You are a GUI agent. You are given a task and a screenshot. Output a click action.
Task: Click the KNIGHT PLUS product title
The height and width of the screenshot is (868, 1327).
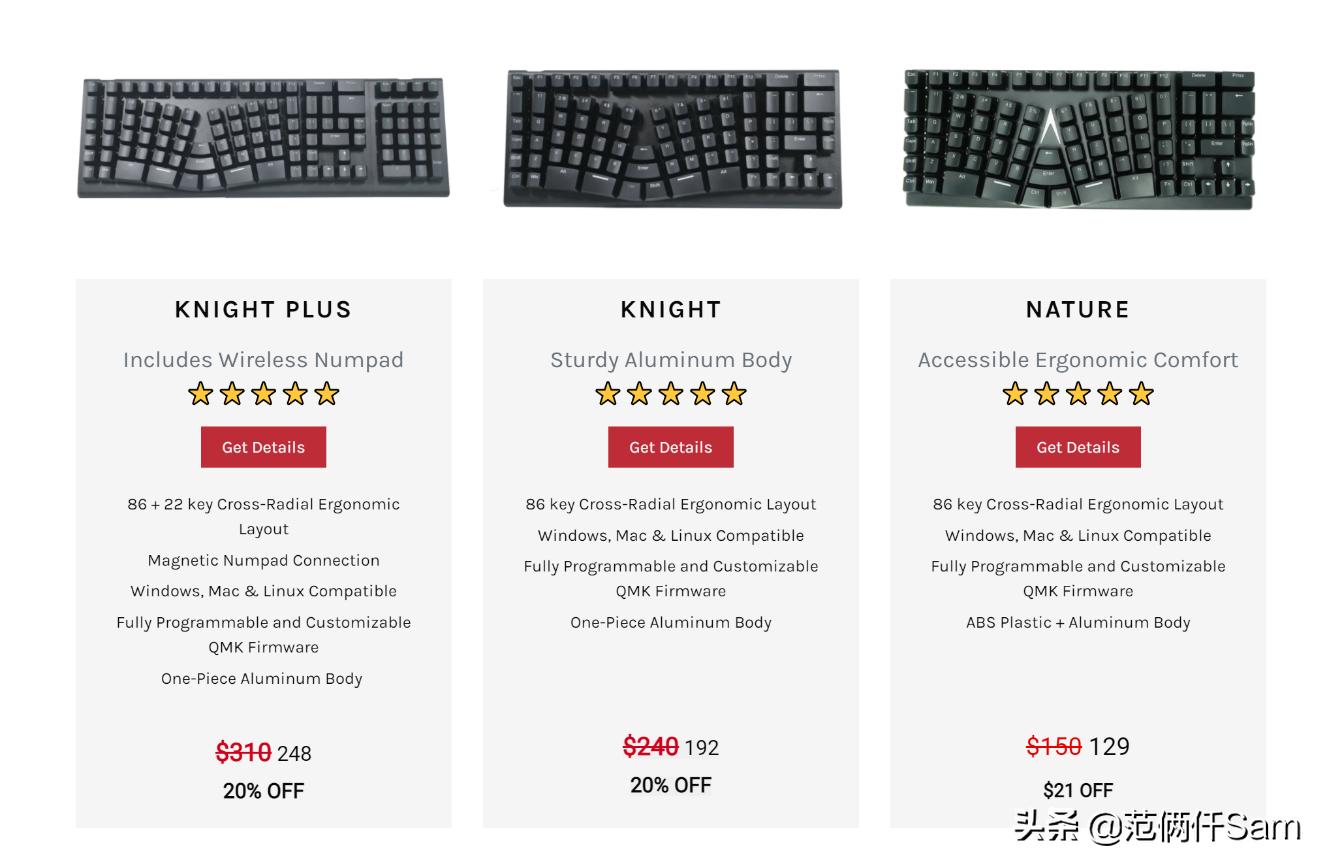(263, 310)
